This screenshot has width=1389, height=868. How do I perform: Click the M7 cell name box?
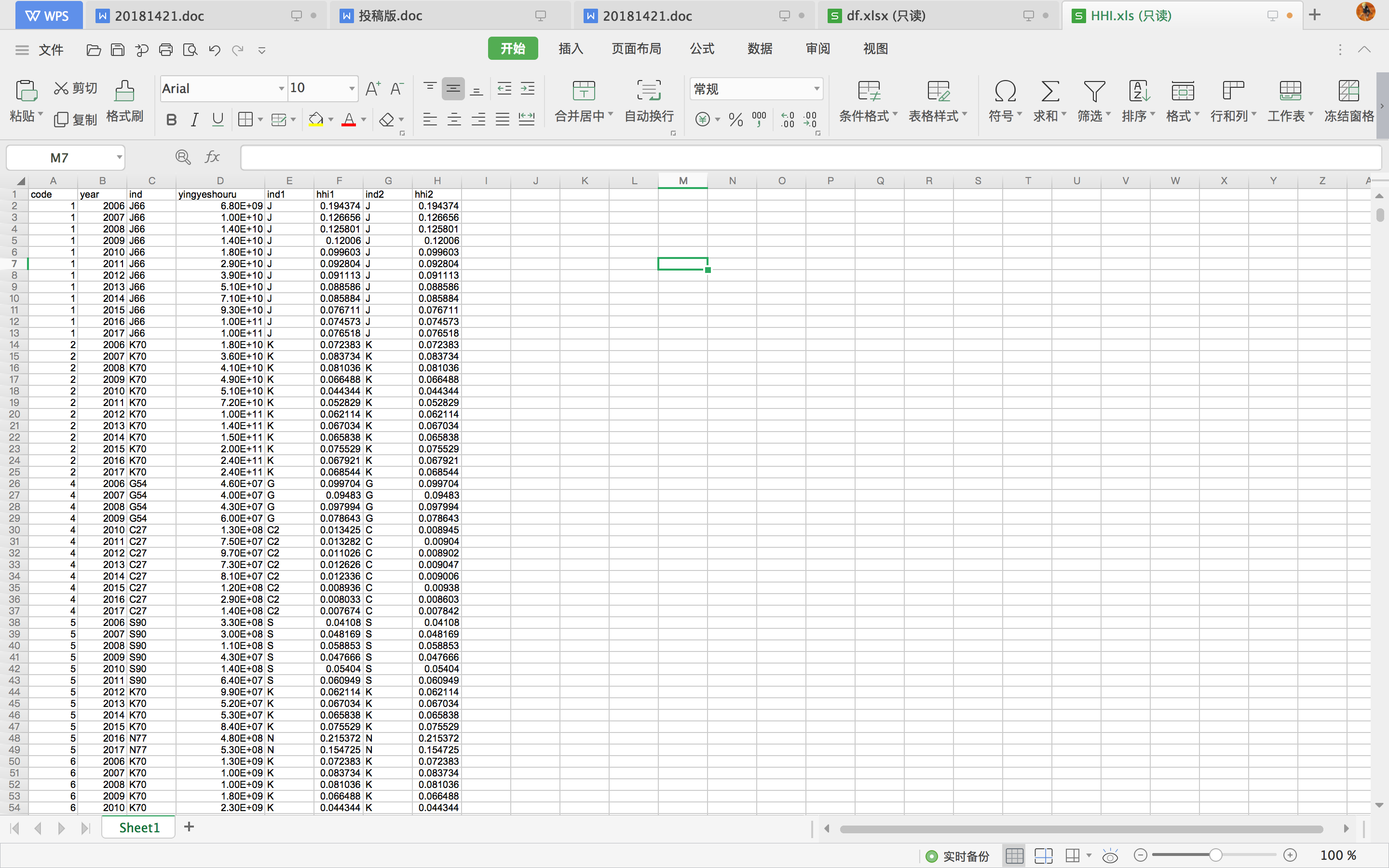coord(59,157)
